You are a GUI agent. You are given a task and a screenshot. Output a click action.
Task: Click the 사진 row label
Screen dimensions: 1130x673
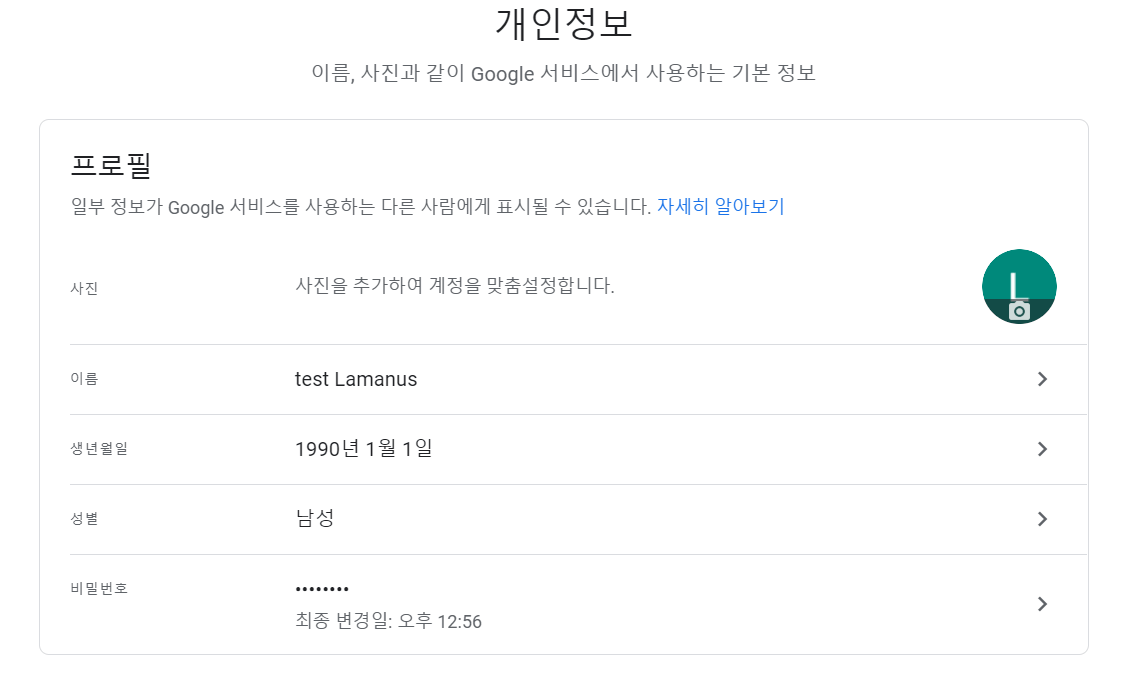(x=84, y=288)
